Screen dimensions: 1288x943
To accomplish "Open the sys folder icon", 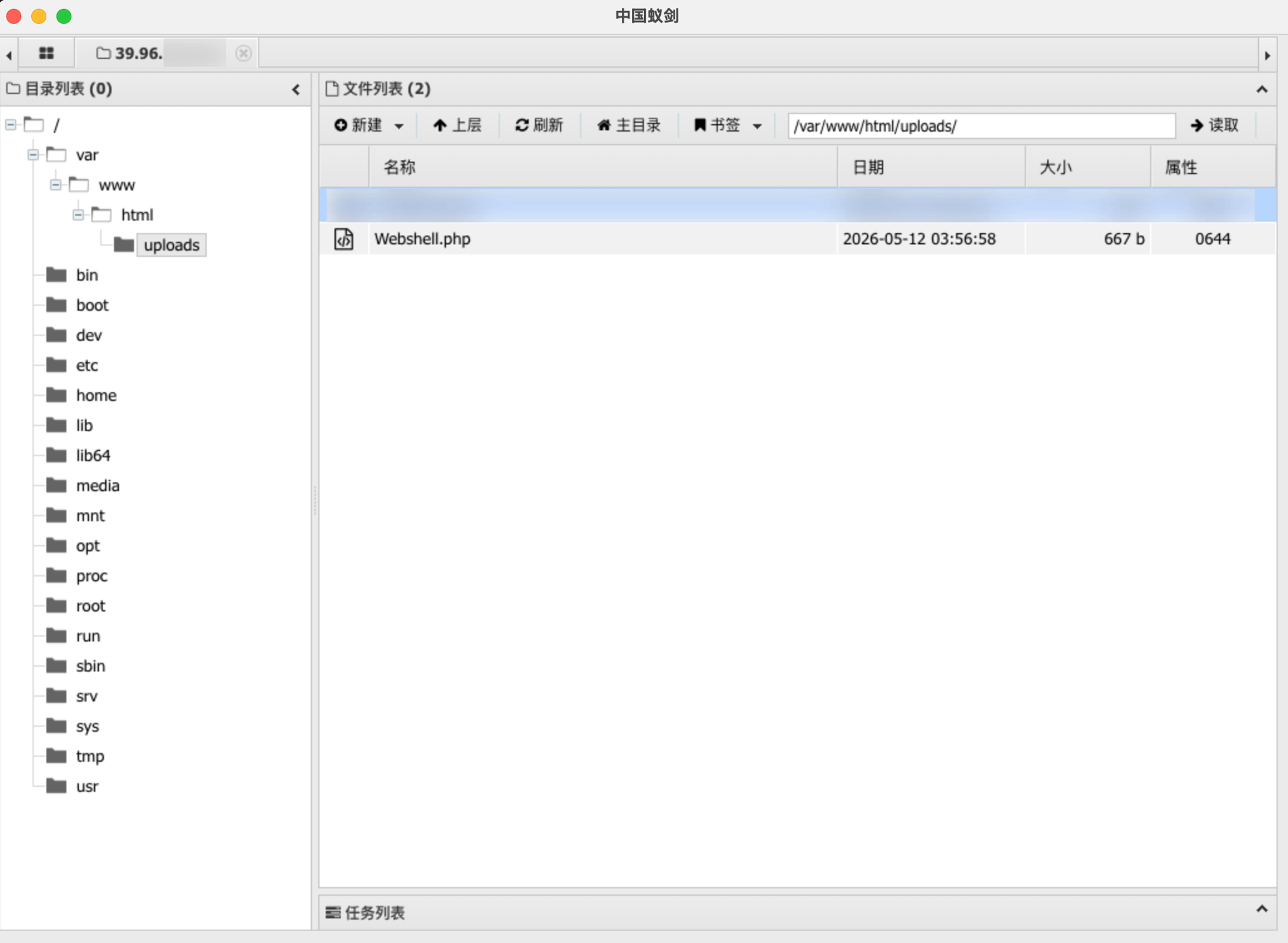I will (56, 726).
